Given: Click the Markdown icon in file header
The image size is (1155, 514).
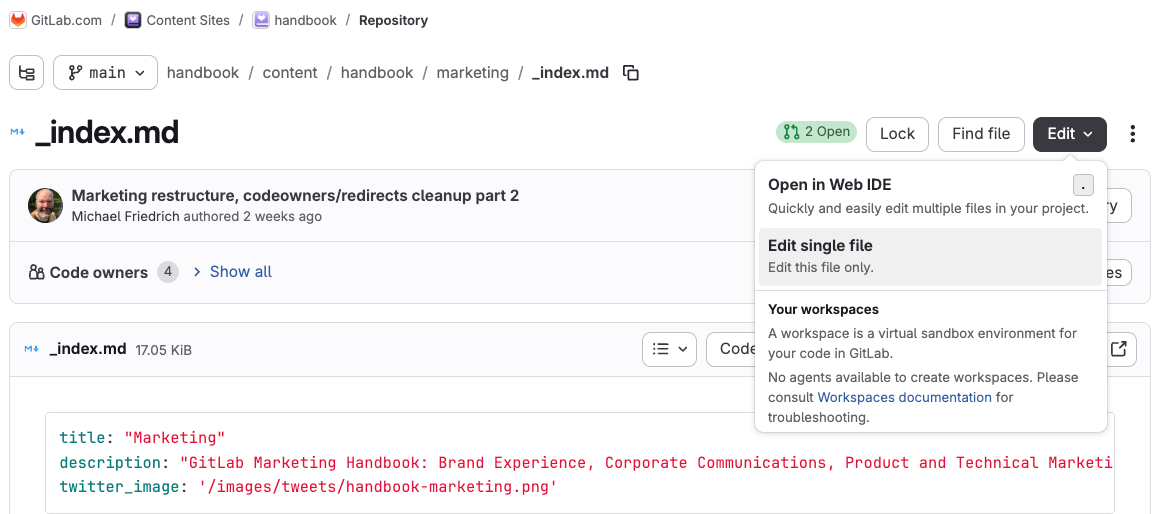Looking at the screenshot, I should point(31,349).
